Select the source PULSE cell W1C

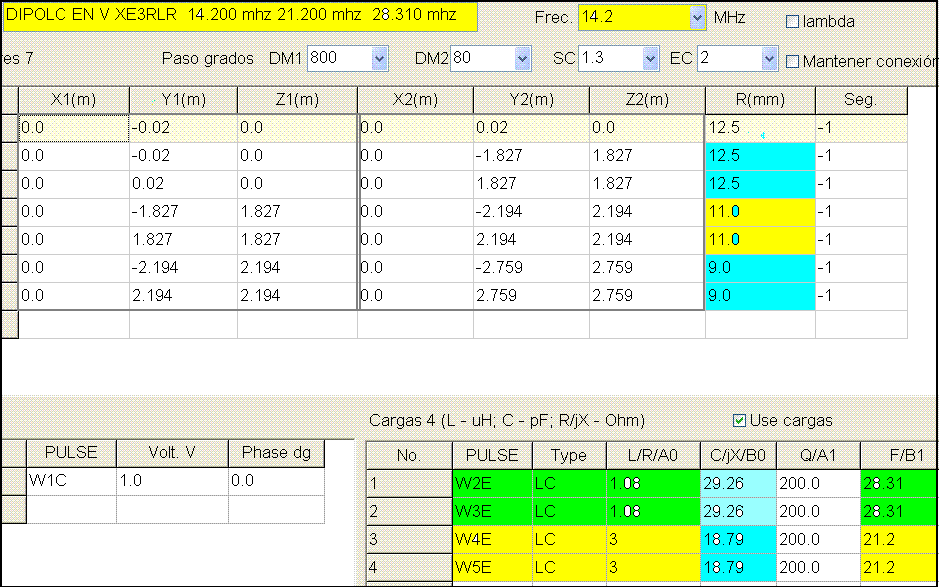point(71,481)
